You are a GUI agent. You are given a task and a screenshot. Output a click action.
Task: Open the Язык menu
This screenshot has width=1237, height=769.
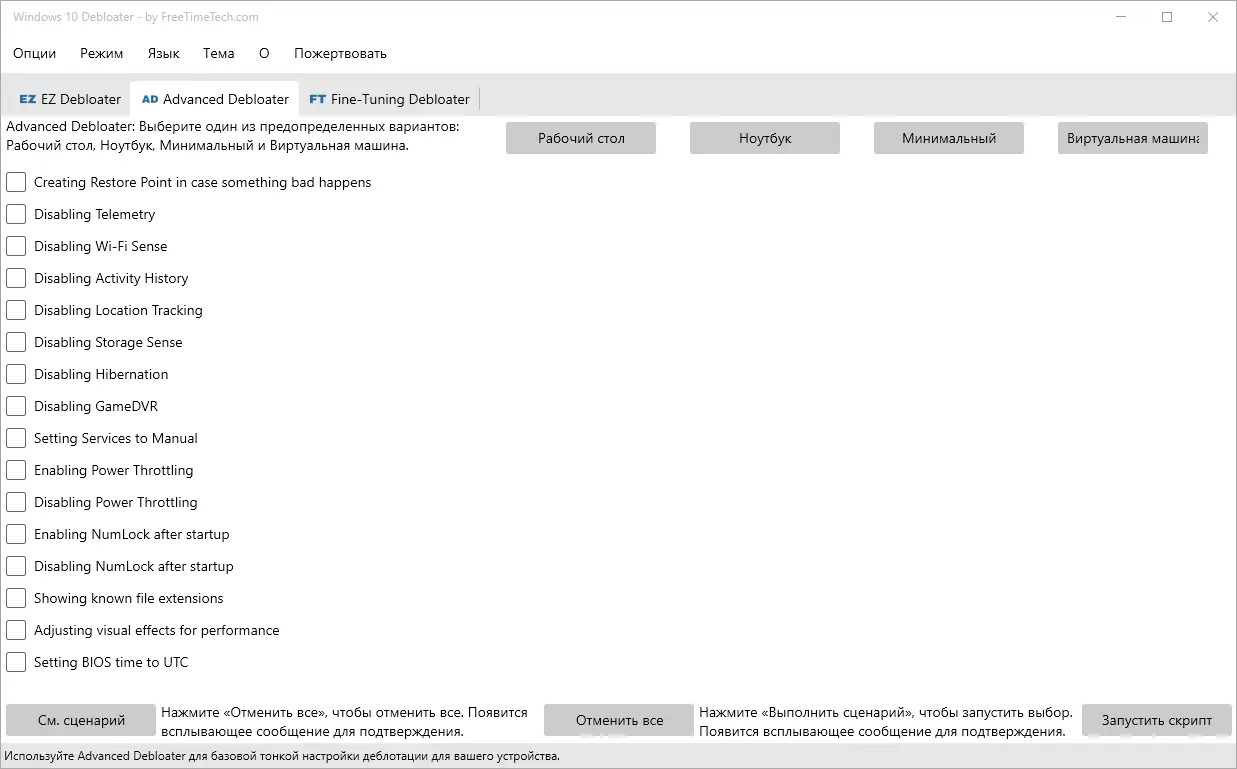click(x=163, y=53)
